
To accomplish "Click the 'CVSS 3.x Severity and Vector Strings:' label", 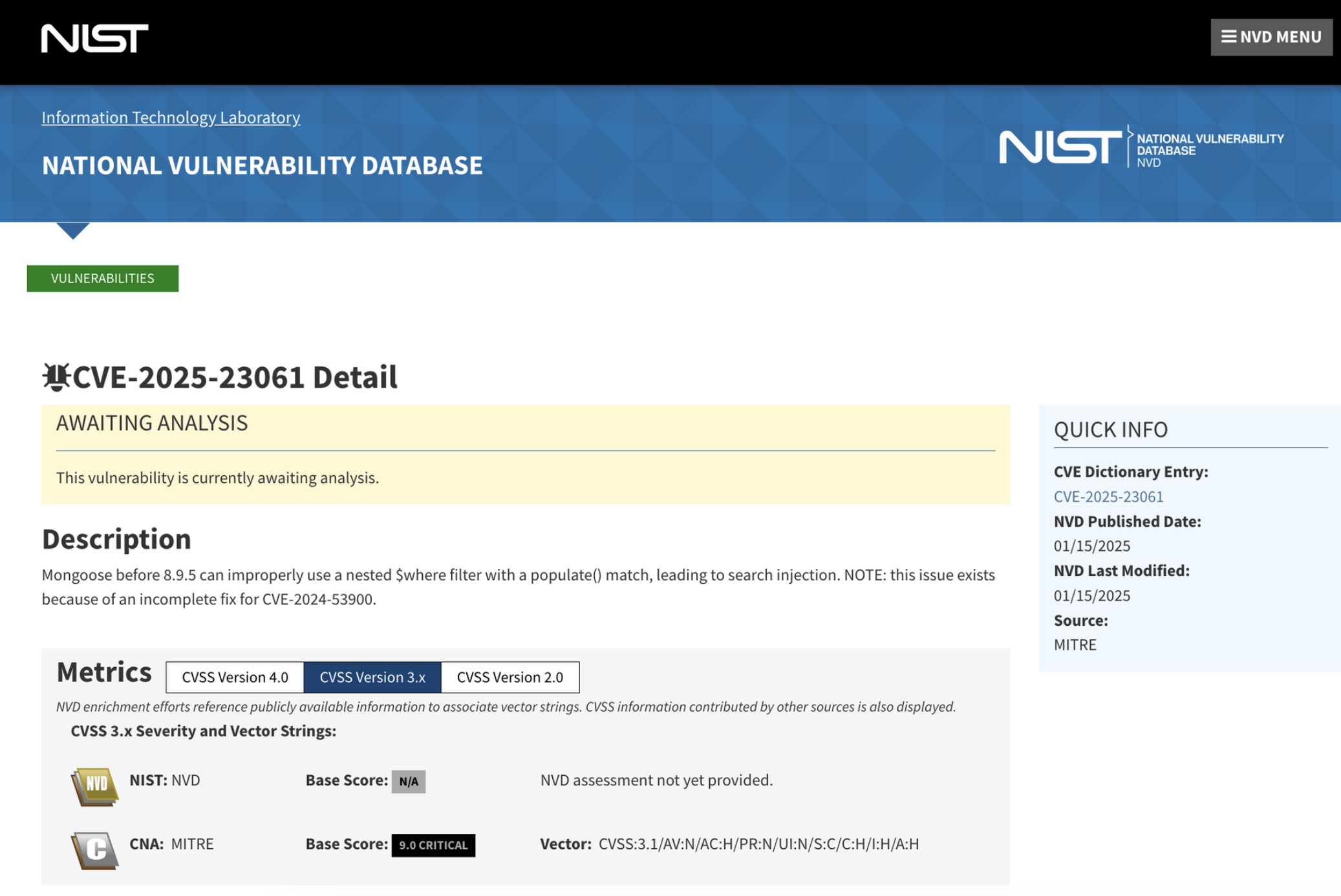I will click(204, 731).
